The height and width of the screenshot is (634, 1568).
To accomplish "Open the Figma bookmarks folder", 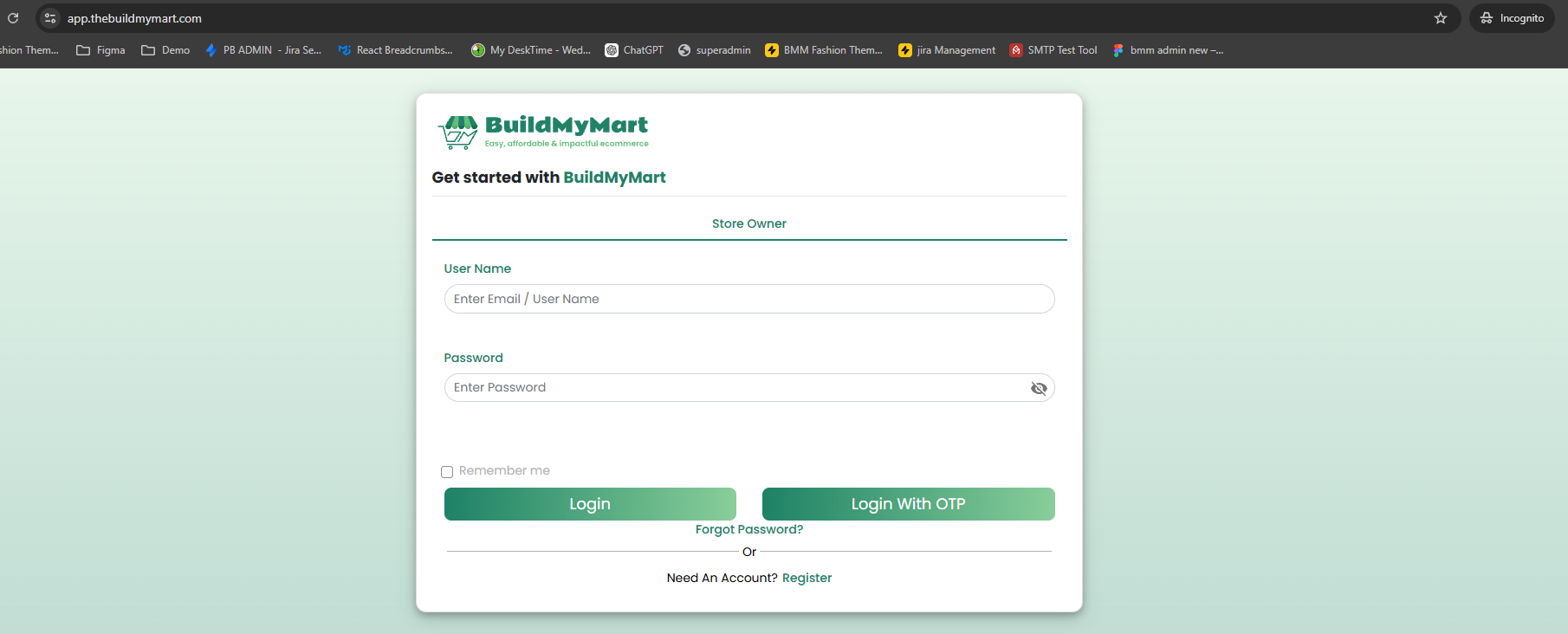I will tap(100, 50).
